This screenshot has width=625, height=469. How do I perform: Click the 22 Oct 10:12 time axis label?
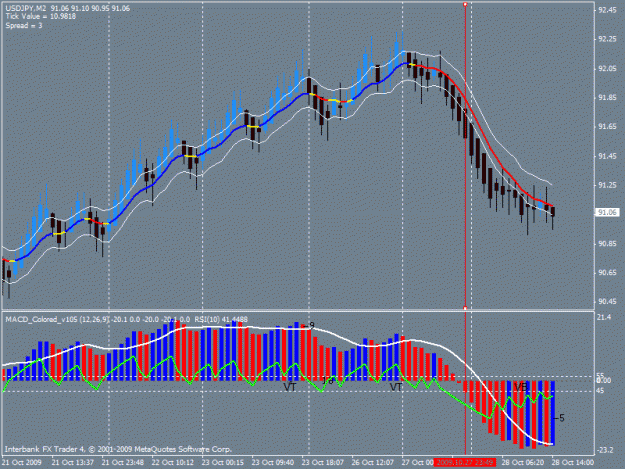coord(173,463)
